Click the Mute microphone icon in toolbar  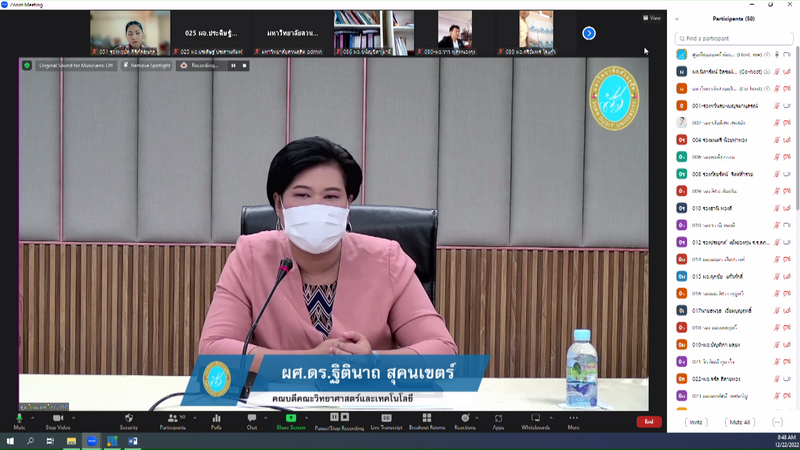[19, 418]
